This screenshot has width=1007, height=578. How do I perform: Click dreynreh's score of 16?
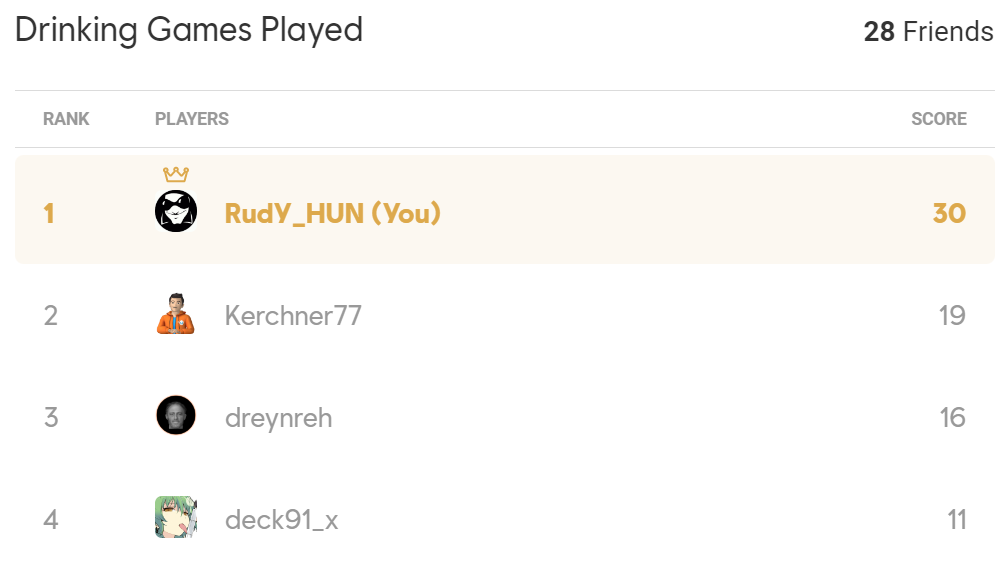coord(951,417)
